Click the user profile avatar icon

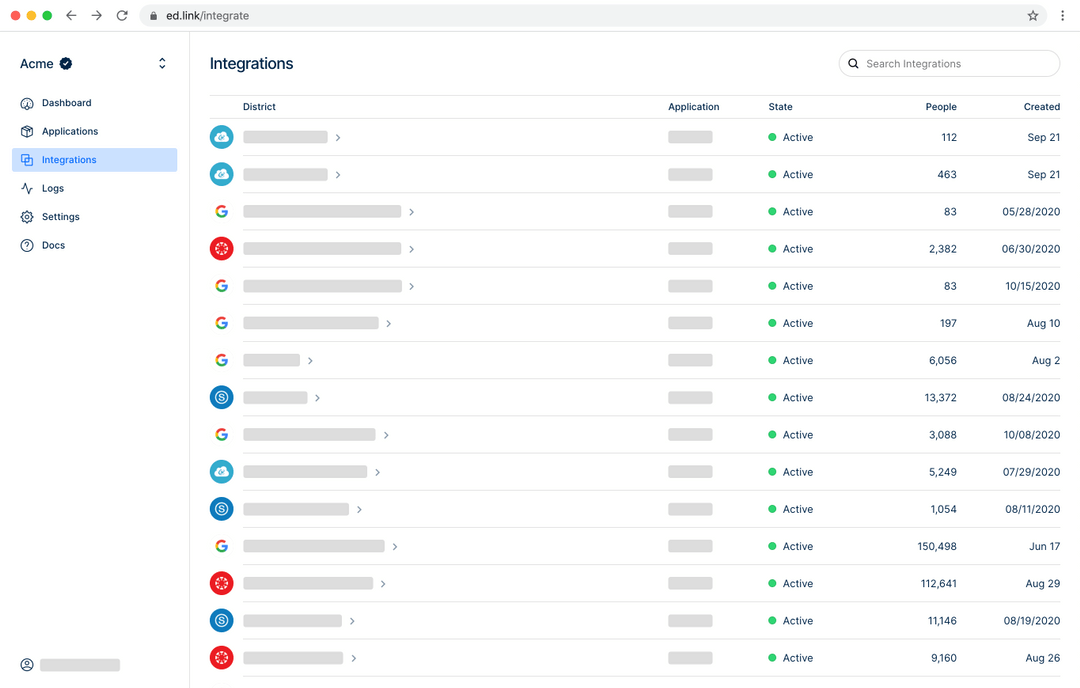click(x=27, y=665)
